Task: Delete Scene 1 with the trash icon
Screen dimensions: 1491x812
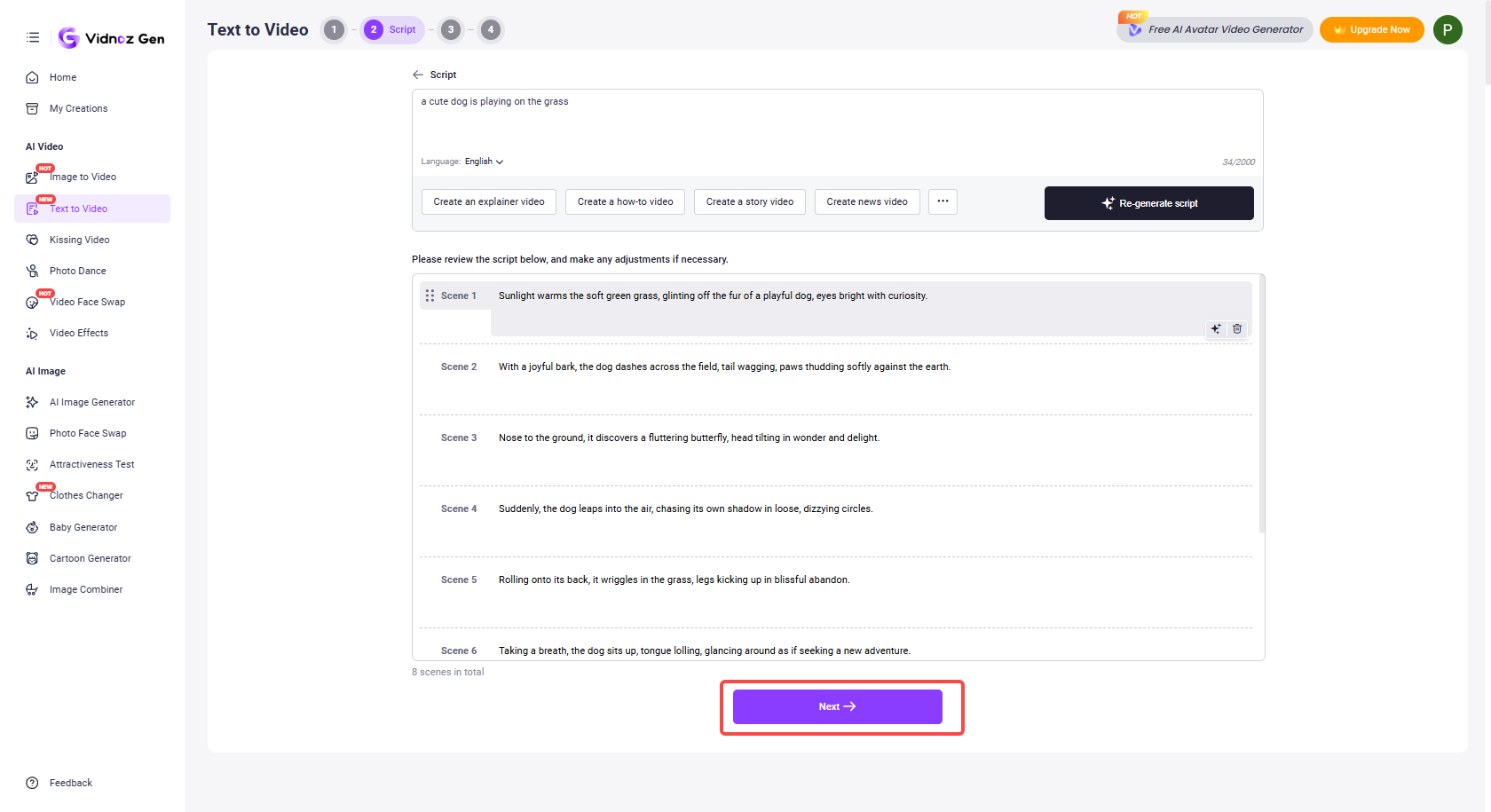Action: point(1237,328)
